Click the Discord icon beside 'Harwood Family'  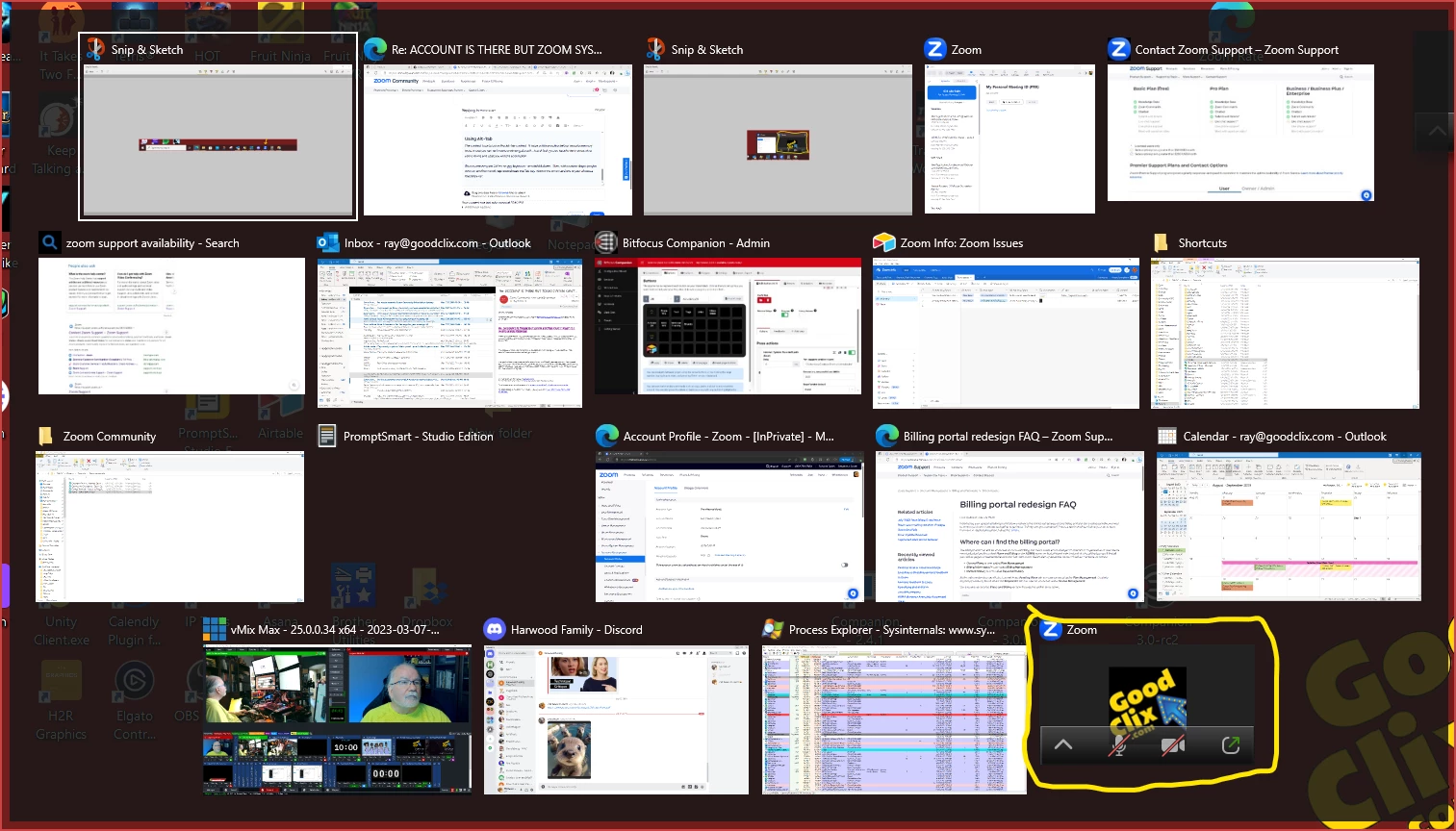coord(494,629)
